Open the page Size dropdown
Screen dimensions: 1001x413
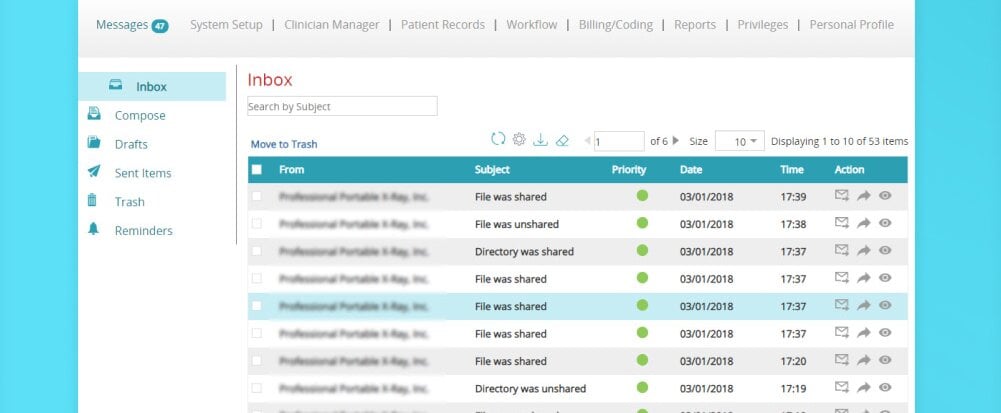(740, 142)
